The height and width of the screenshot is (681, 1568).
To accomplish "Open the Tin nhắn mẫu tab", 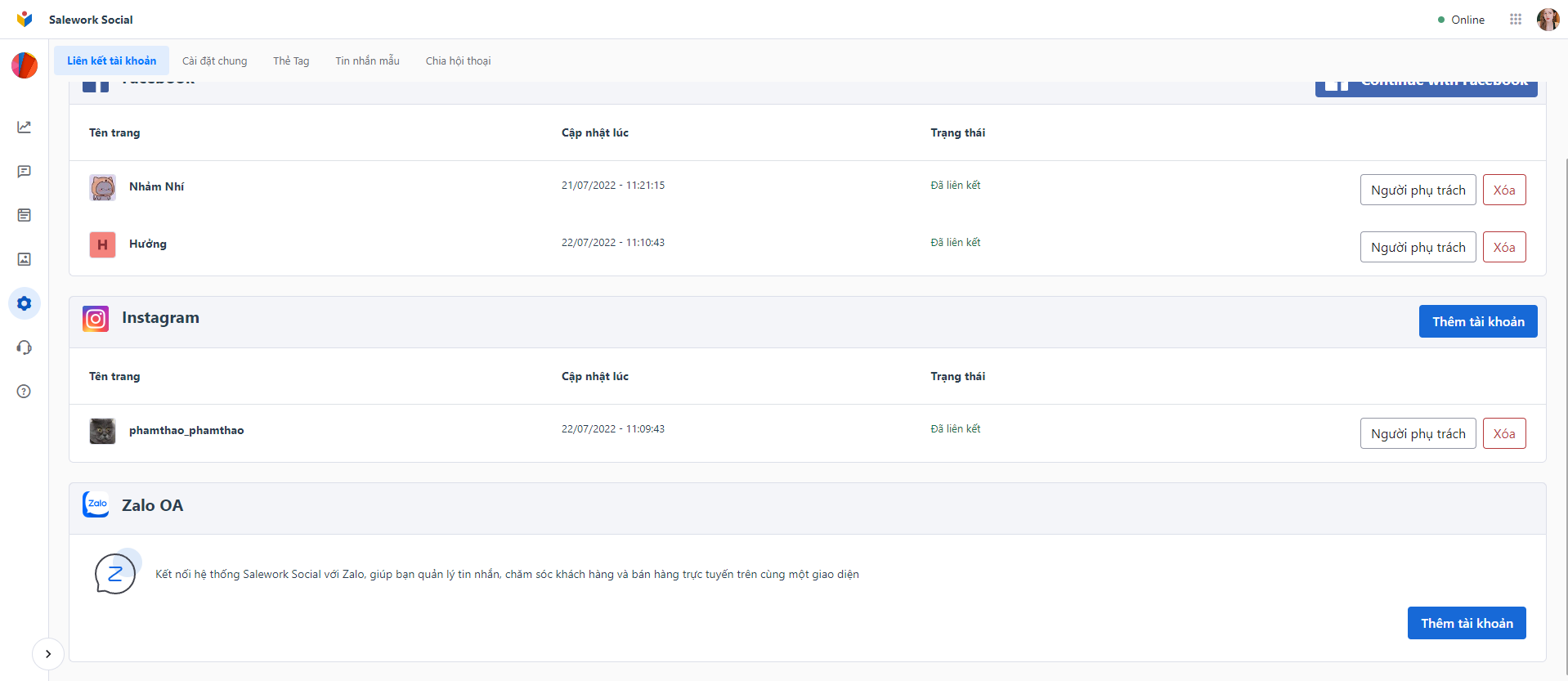I will click(368, 60).
